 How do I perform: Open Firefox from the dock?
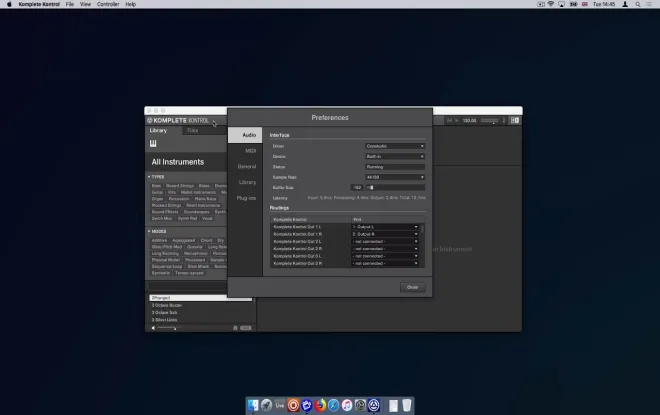pyautogui.click(x=320, y=405)
